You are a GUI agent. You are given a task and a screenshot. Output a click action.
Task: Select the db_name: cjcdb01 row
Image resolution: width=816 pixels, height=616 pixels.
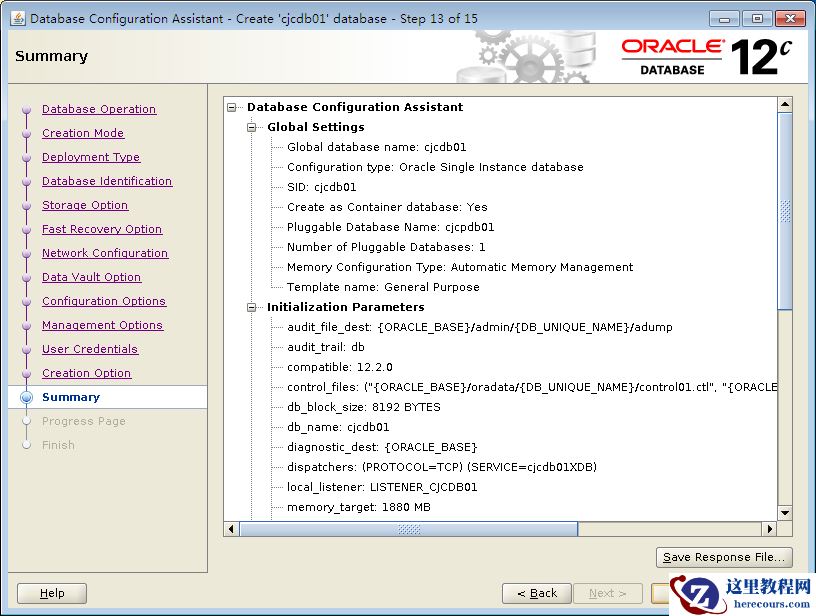(x=338, y=427)
